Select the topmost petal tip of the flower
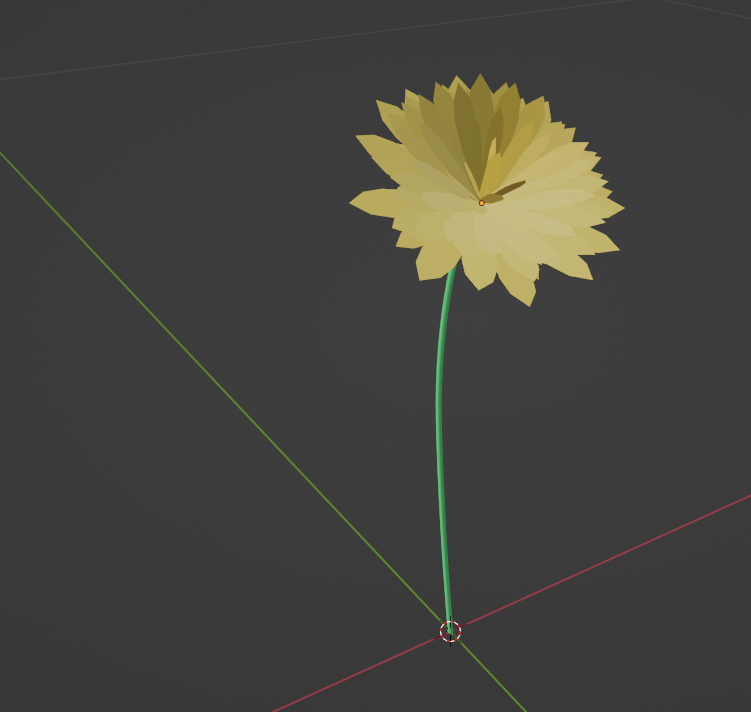 point(481,77)
